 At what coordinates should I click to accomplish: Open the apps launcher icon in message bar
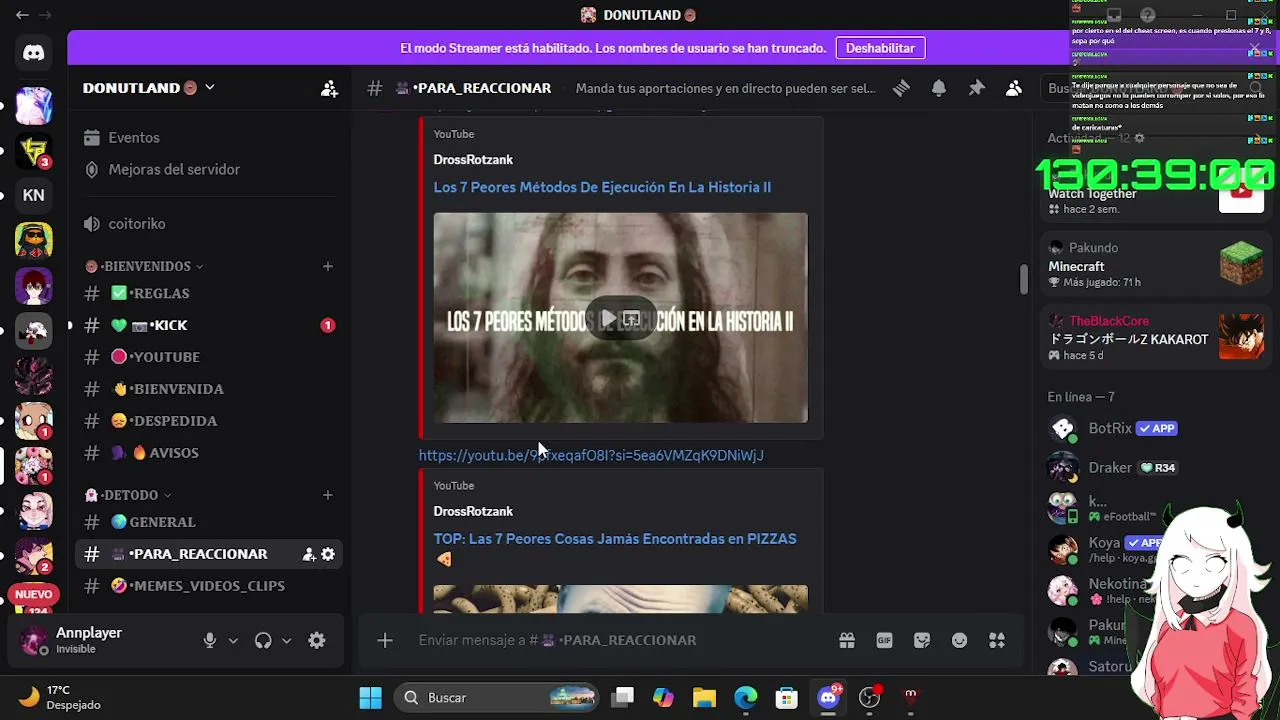(997, 640)
